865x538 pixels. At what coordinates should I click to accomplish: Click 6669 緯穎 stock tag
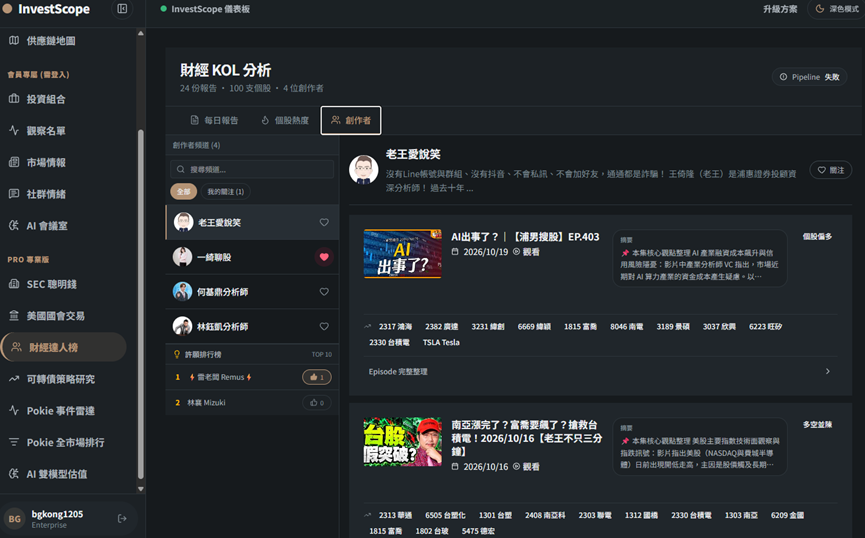tap(534, 327)
